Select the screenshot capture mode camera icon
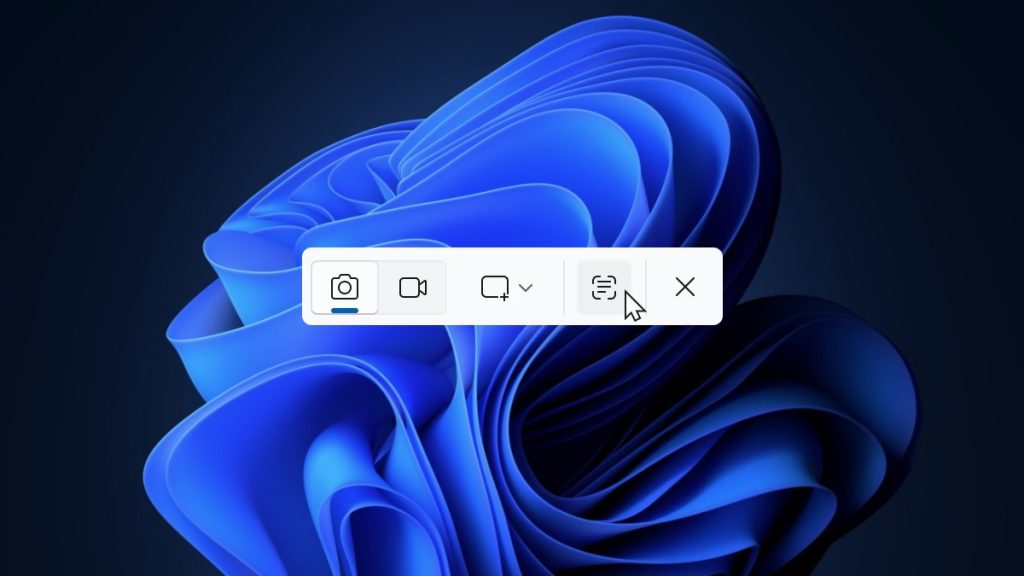Image resolution: width=1024 pixels, height=576 pixels. click(344, 287)
